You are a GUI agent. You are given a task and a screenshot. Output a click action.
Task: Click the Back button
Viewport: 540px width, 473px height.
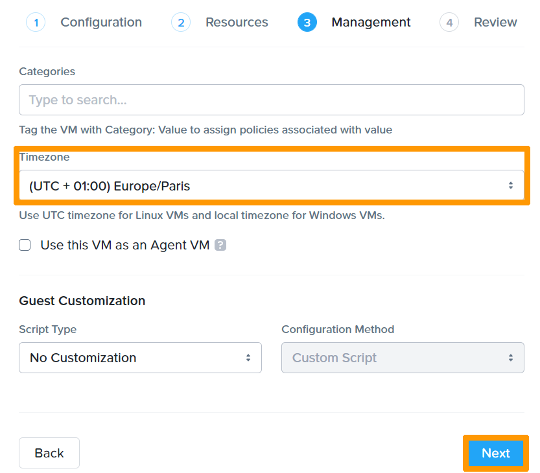coord(49,453)
